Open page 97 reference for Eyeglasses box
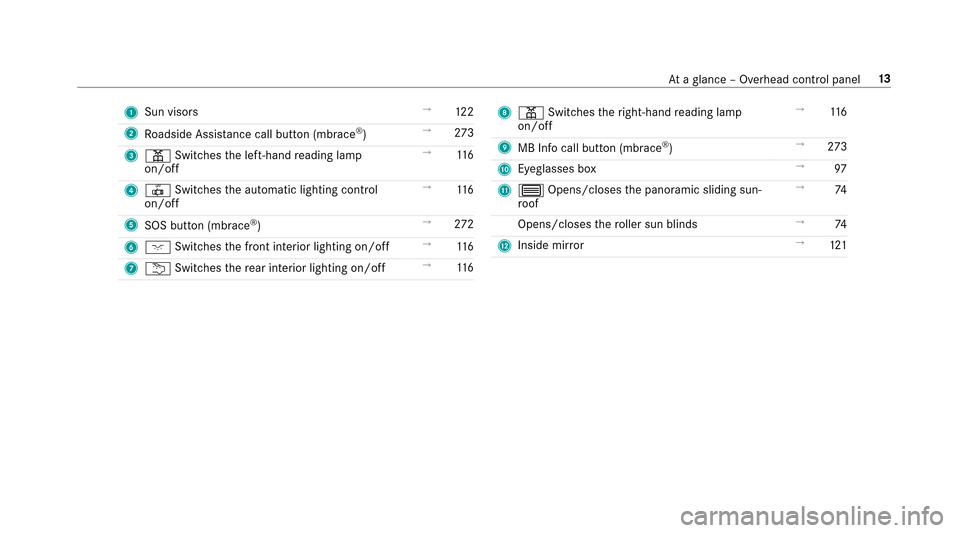 (840, 169)
